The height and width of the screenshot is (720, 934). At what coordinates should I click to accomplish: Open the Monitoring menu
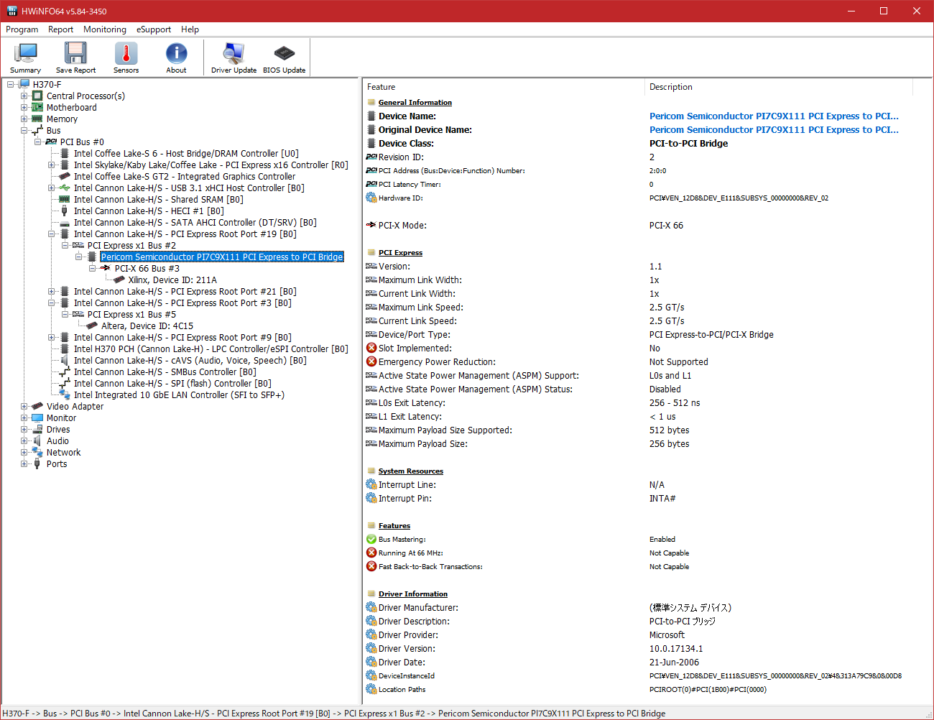coord(105,29)
